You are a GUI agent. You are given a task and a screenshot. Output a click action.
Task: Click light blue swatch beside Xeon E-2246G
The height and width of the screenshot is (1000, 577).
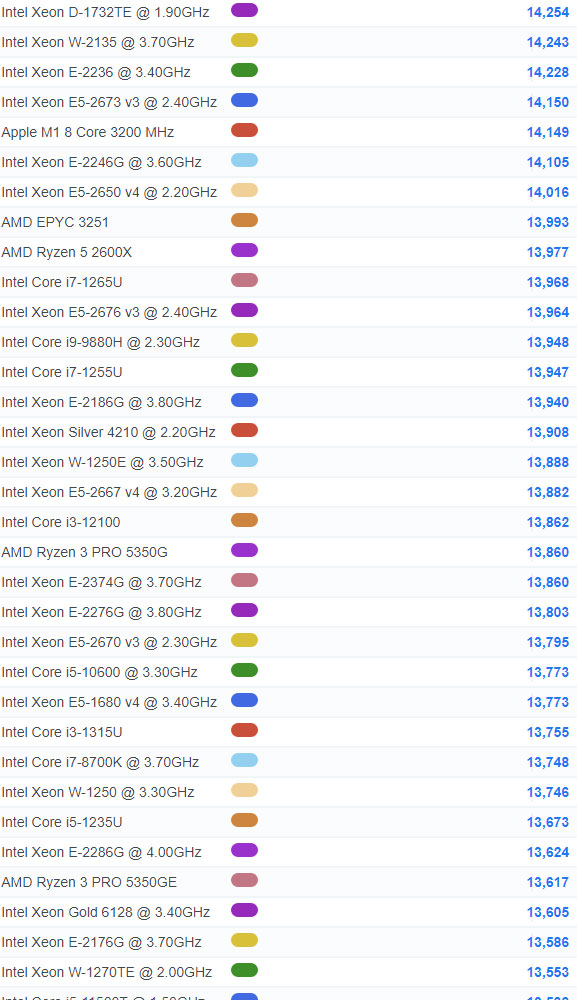click(x=244, y=160)
